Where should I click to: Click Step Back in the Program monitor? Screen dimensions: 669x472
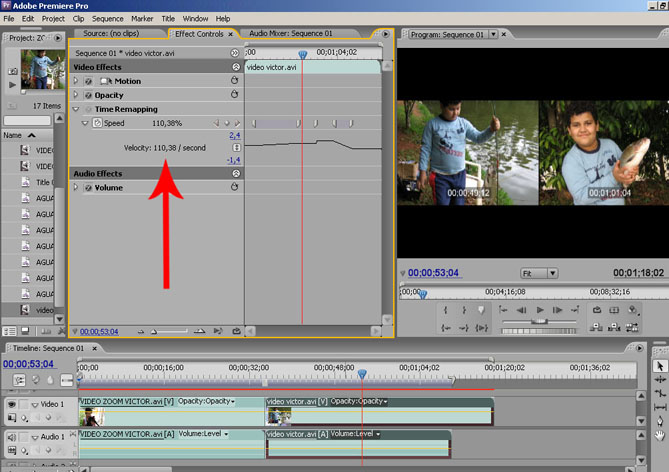520,311
